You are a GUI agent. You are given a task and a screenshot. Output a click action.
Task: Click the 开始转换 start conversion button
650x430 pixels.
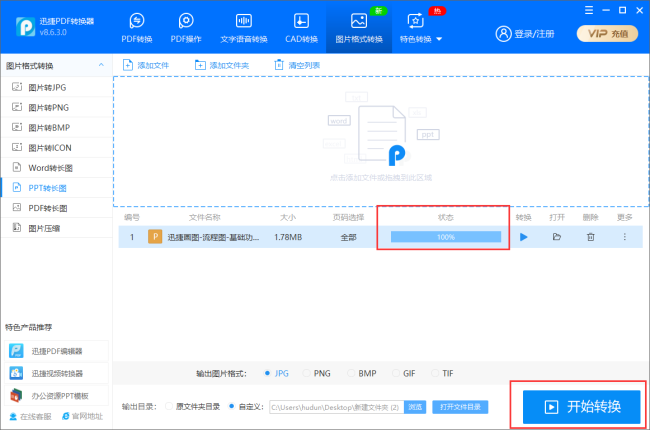[582, 407]
